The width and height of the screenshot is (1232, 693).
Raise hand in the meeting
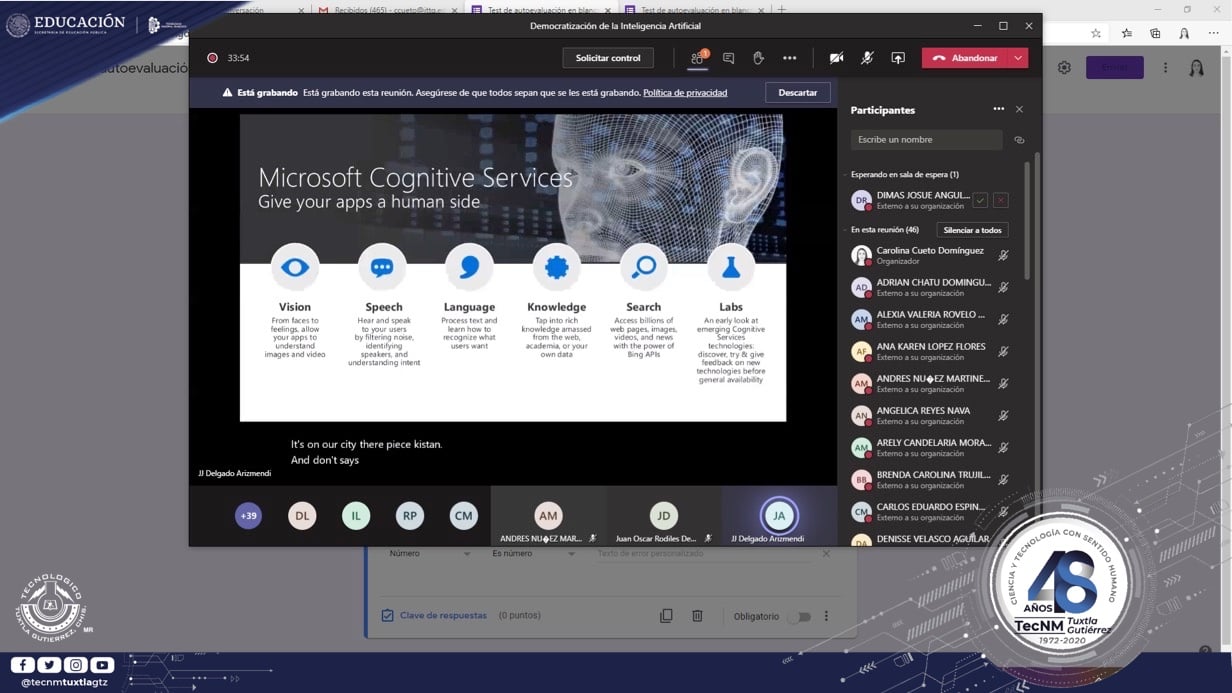pos(758,58)
